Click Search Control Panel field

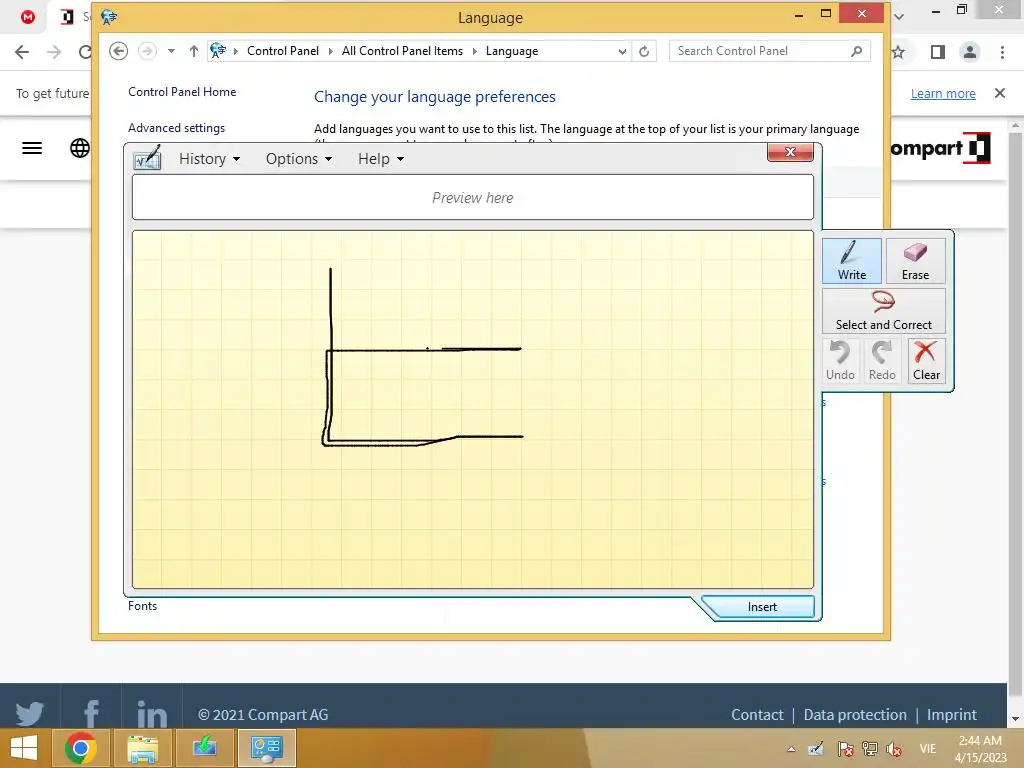[x=769, y=51]
